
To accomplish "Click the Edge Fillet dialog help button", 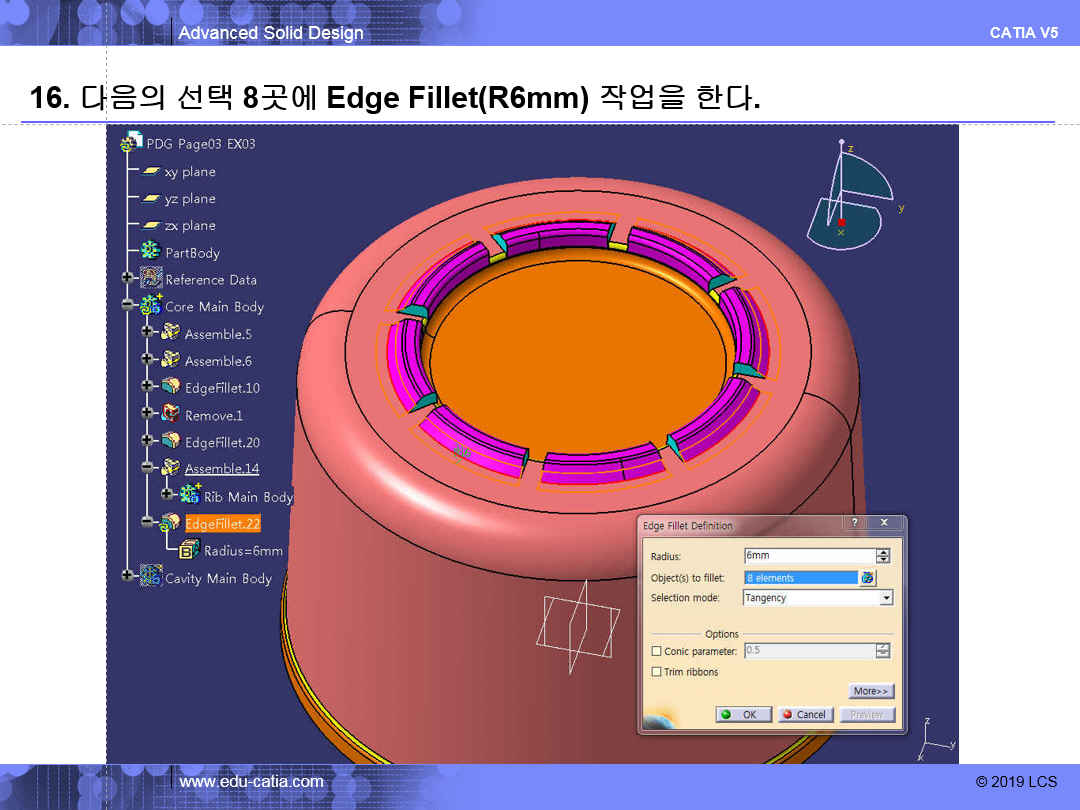I will [x=855, y=524].
